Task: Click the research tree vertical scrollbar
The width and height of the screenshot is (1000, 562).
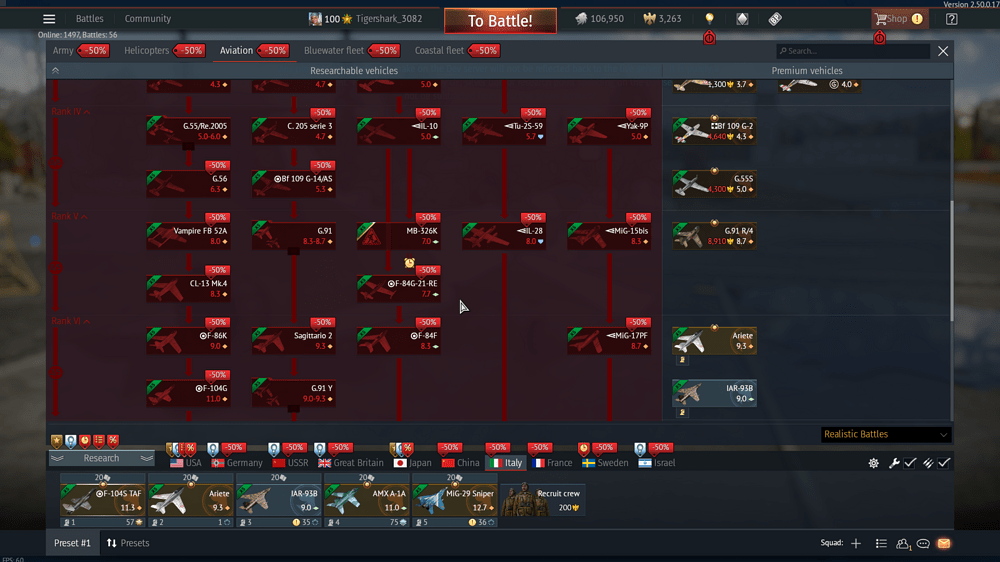Action: [x=952, y=260]
